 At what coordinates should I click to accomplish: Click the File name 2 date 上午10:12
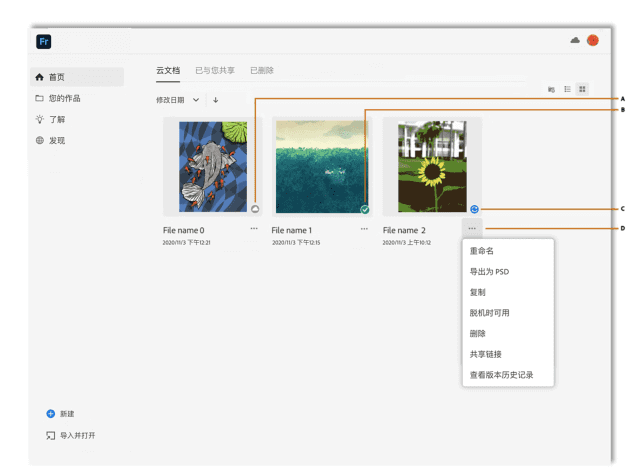(x=407, y=242)
